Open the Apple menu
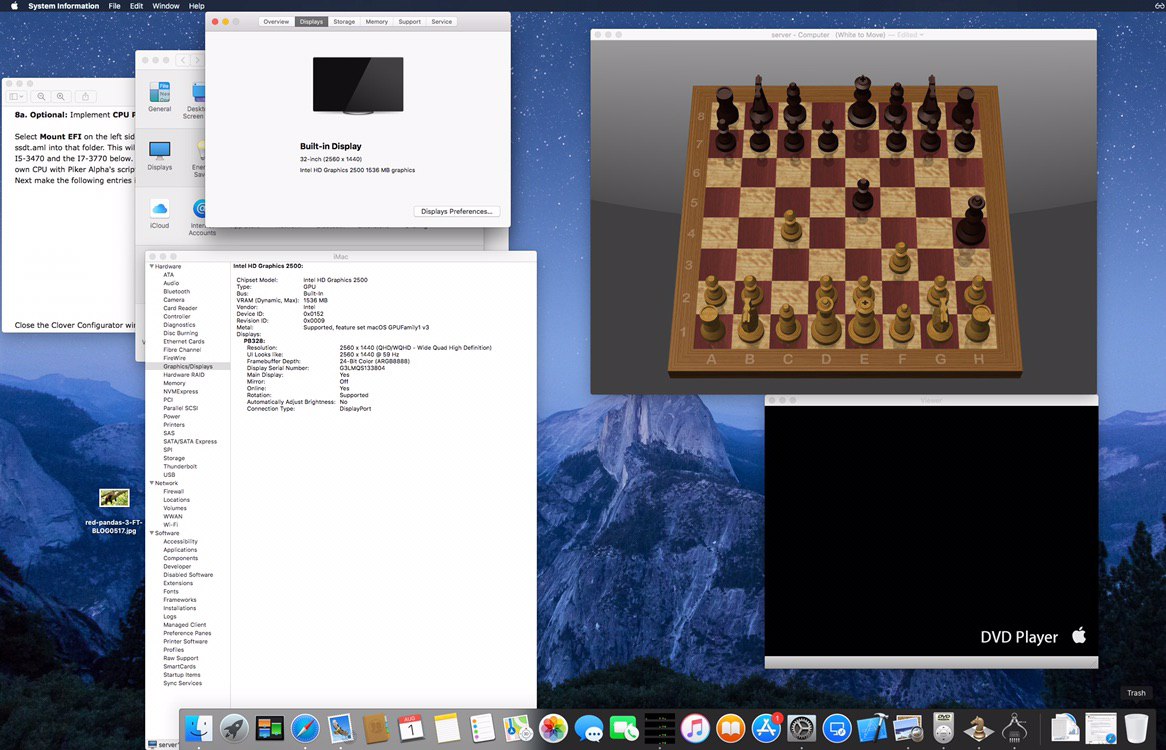Viewport: 1166px width, 750px height. coord(13,6)
